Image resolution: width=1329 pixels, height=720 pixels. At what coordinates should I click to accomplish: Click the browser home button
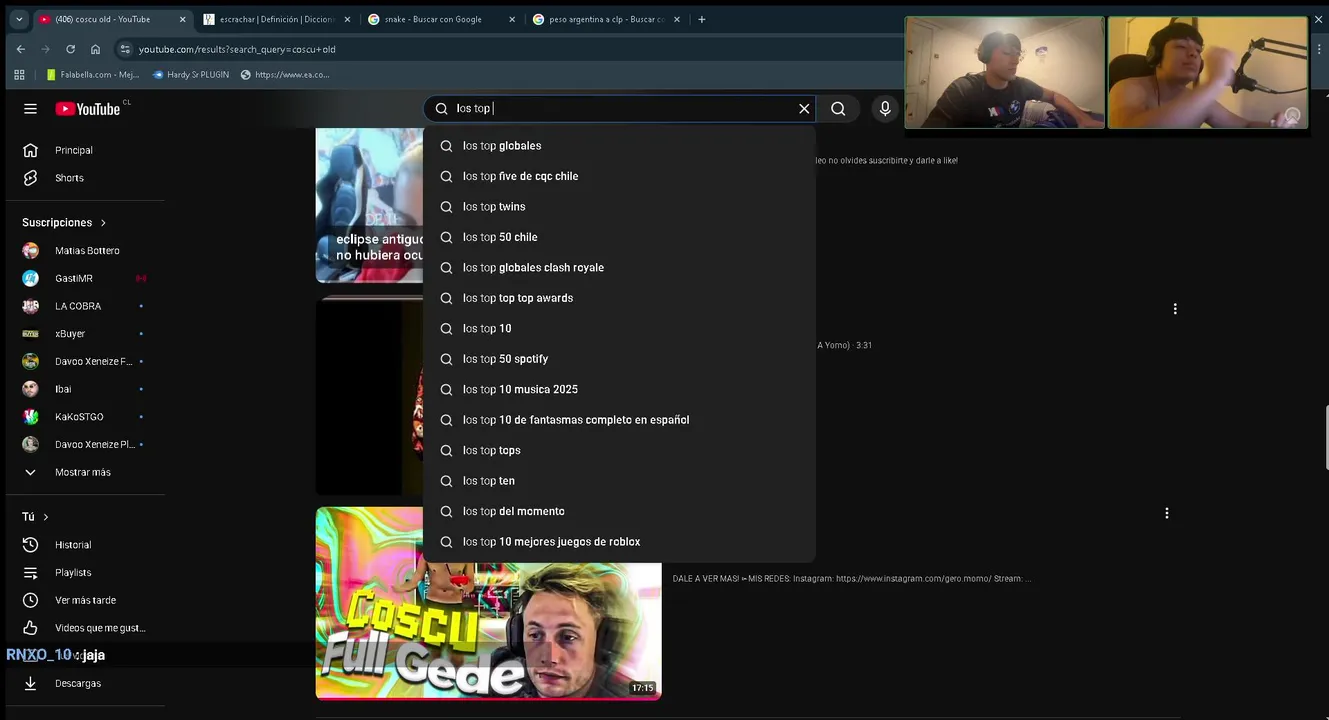coord(95,49)
